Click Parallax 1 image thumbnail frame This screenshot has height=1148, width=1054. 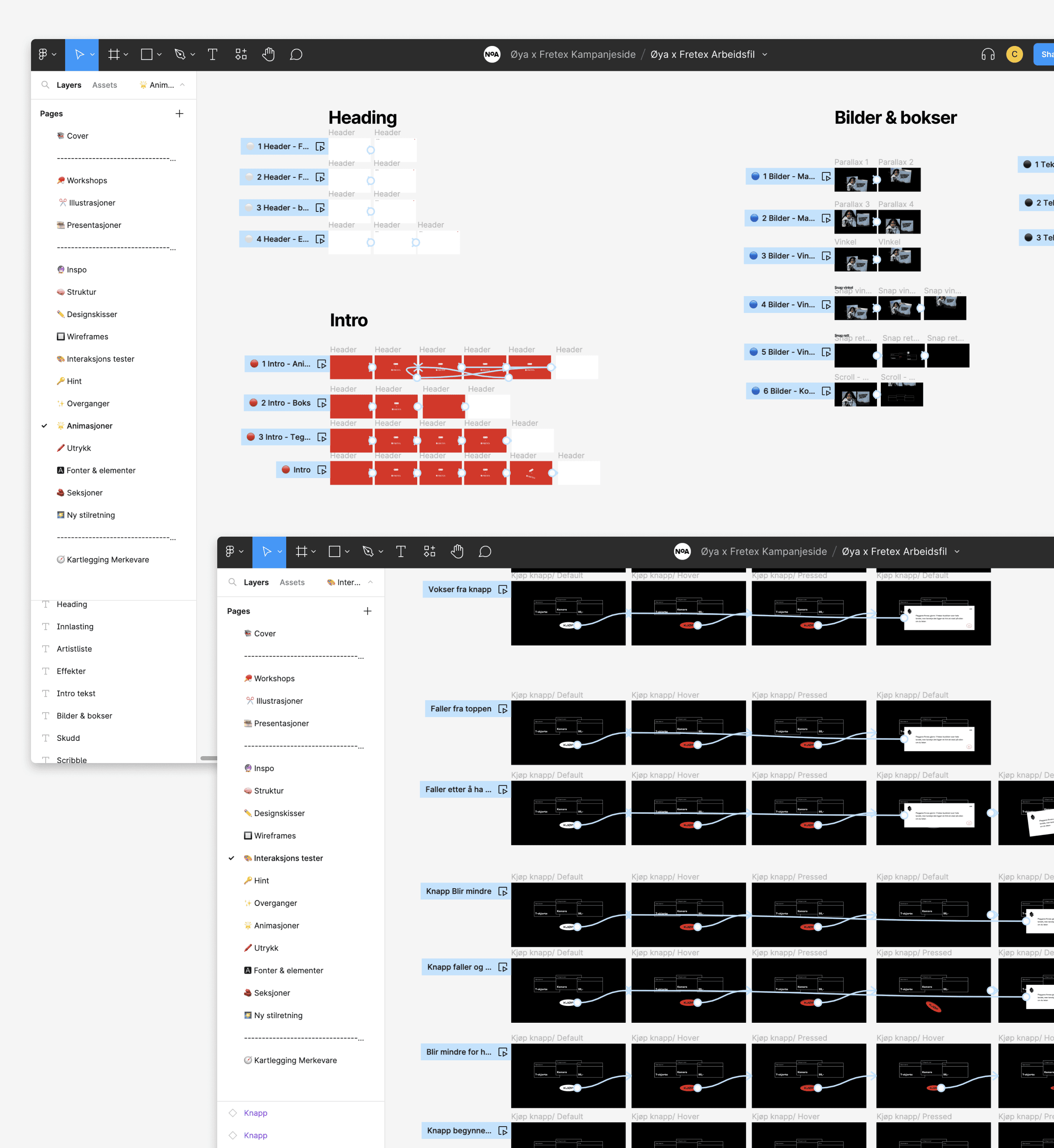tap(855, 180)
